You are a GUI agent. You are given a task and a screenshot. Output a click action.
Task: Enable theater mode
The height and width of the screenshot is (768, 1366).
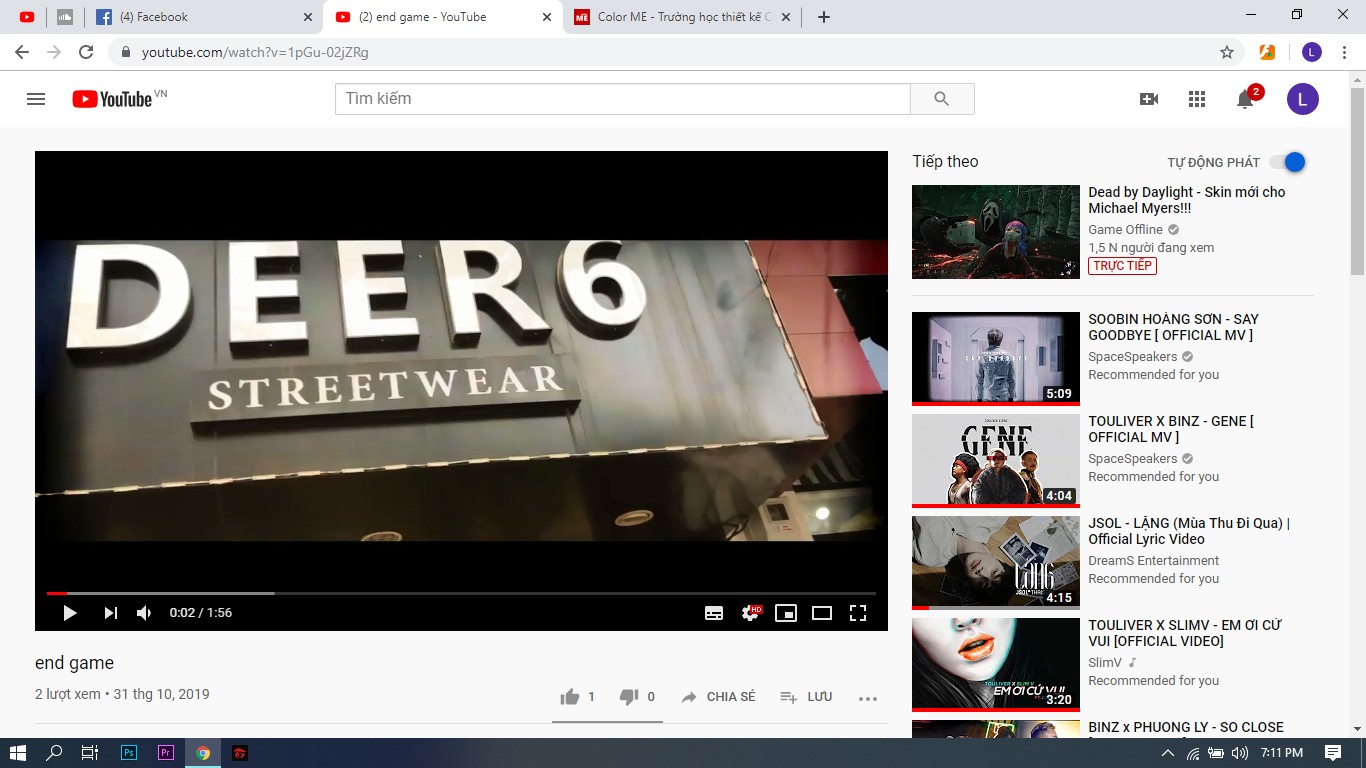[822, 613]
